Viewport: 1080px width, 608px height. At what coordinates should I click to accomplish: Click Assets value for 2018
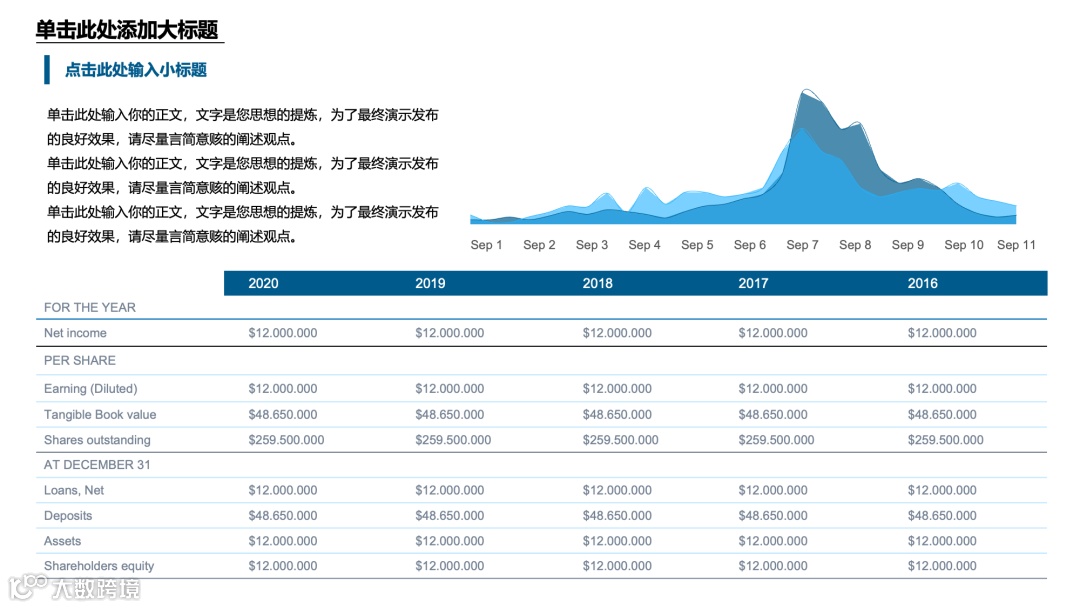tap(617, 541)
